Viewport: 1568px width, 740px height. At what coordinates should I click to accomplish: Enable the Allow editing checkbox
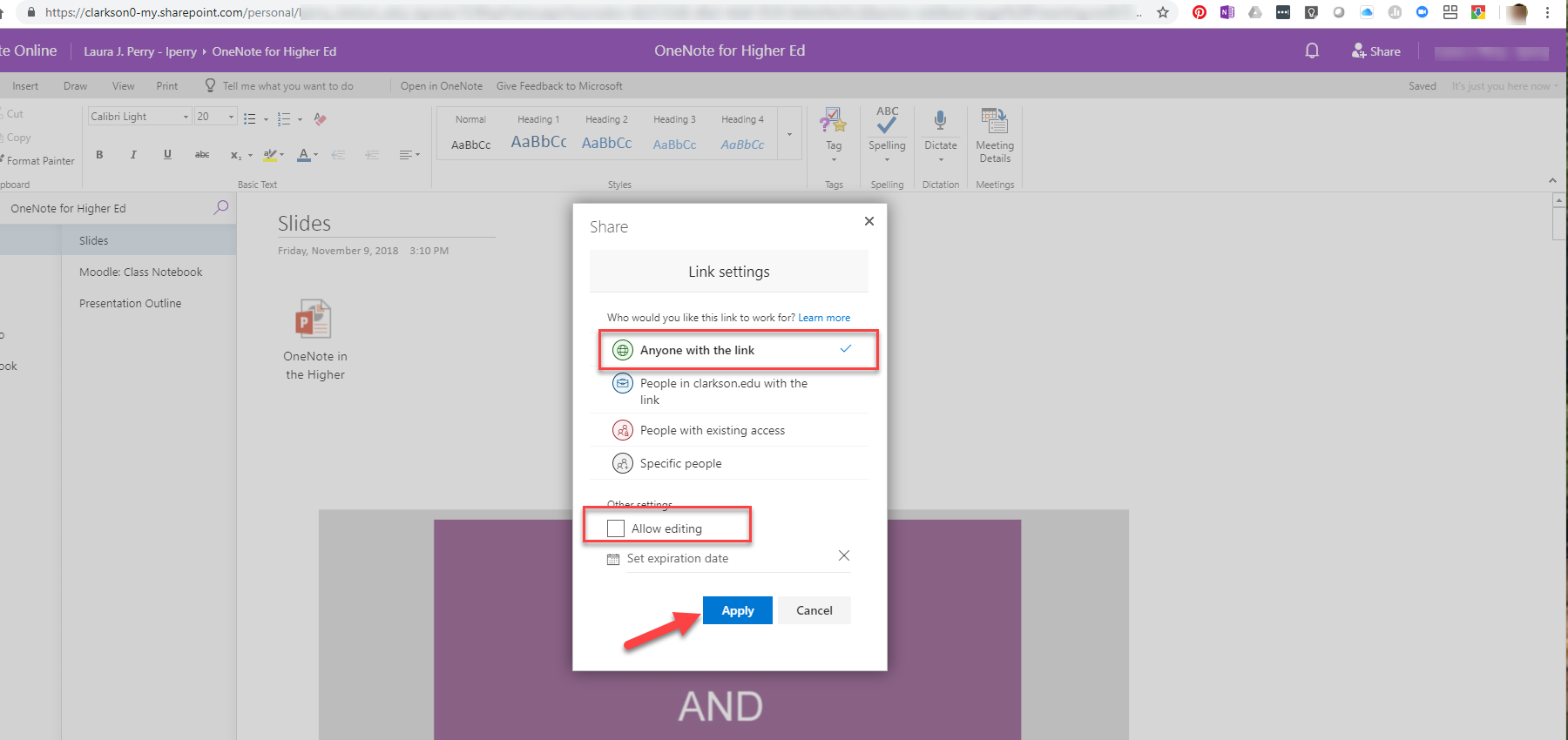tap(616, 528)
